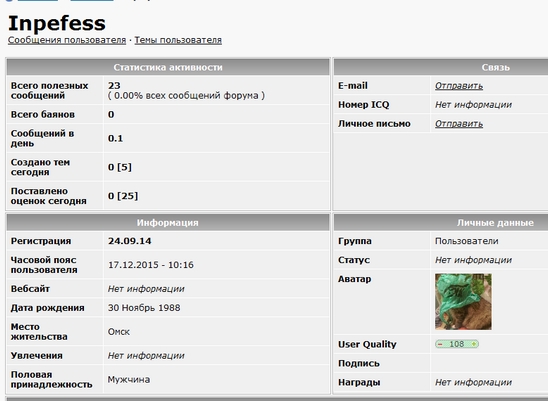Click the Личное письмо label
The height and width of the screenshot is (401, 548).
374,124
